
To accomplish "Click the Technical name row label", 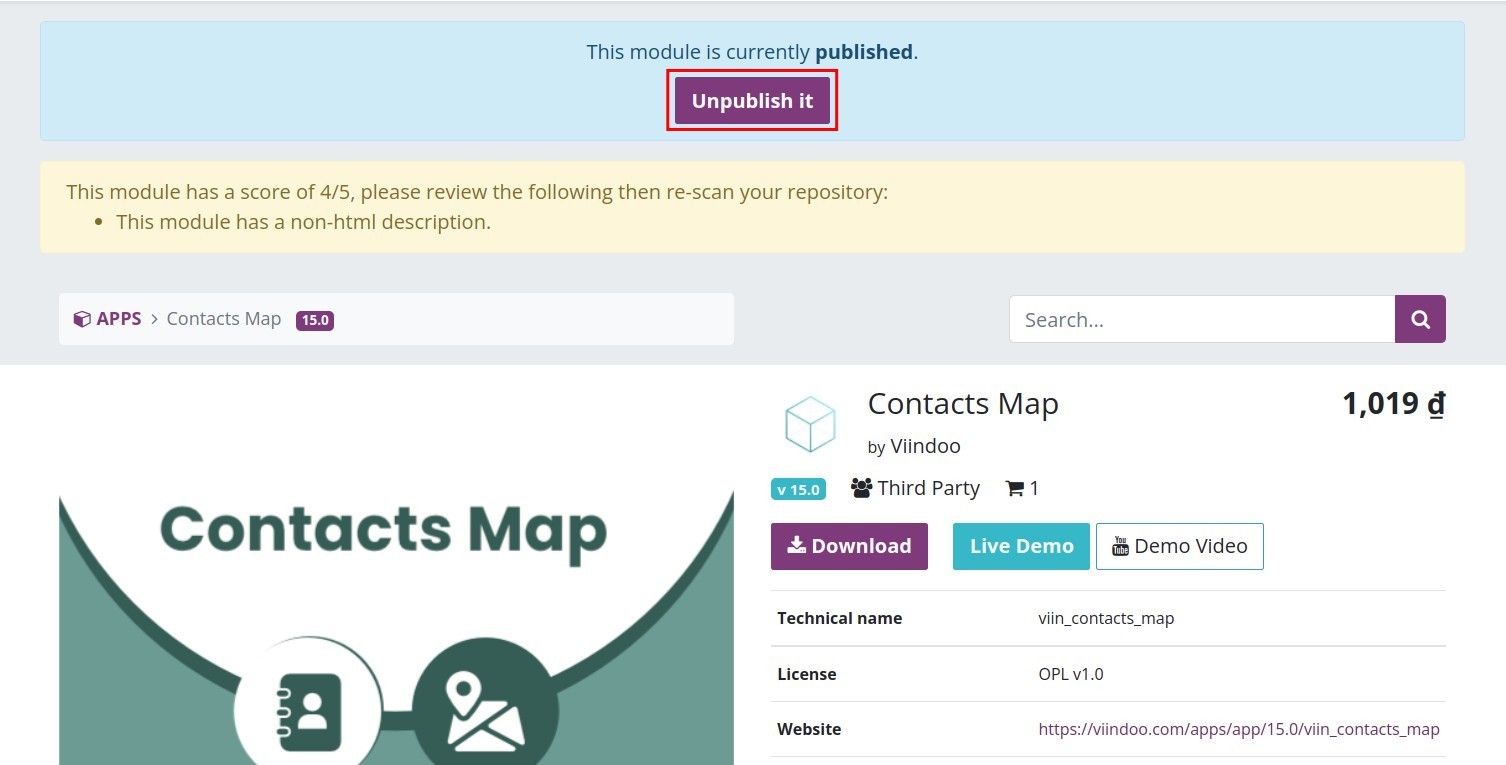I will (839, 618).
